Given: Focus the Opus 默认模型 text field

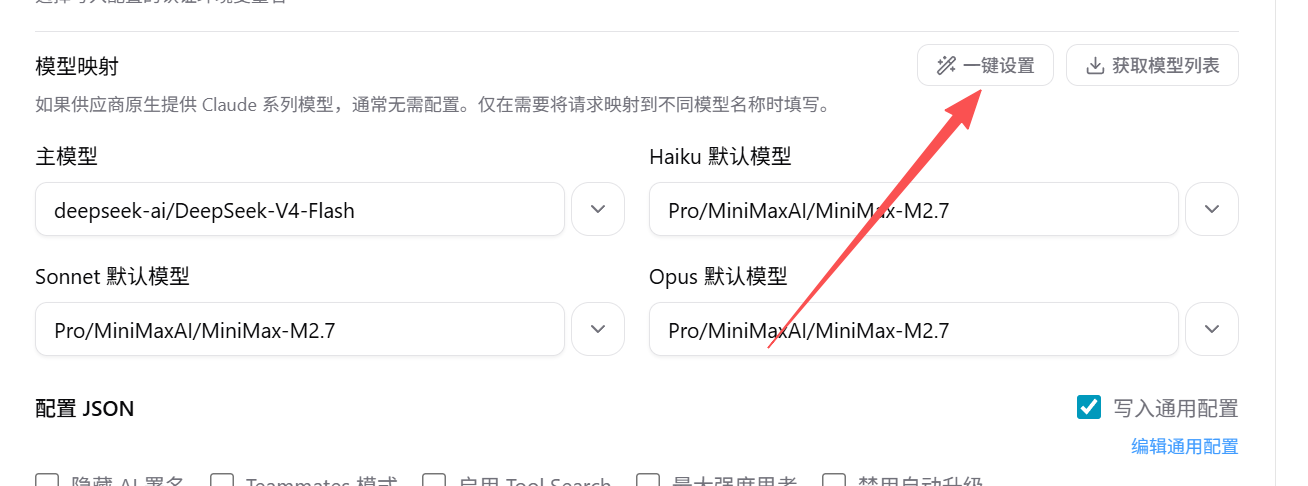Looking at the screenshot, I should (914, 329).
